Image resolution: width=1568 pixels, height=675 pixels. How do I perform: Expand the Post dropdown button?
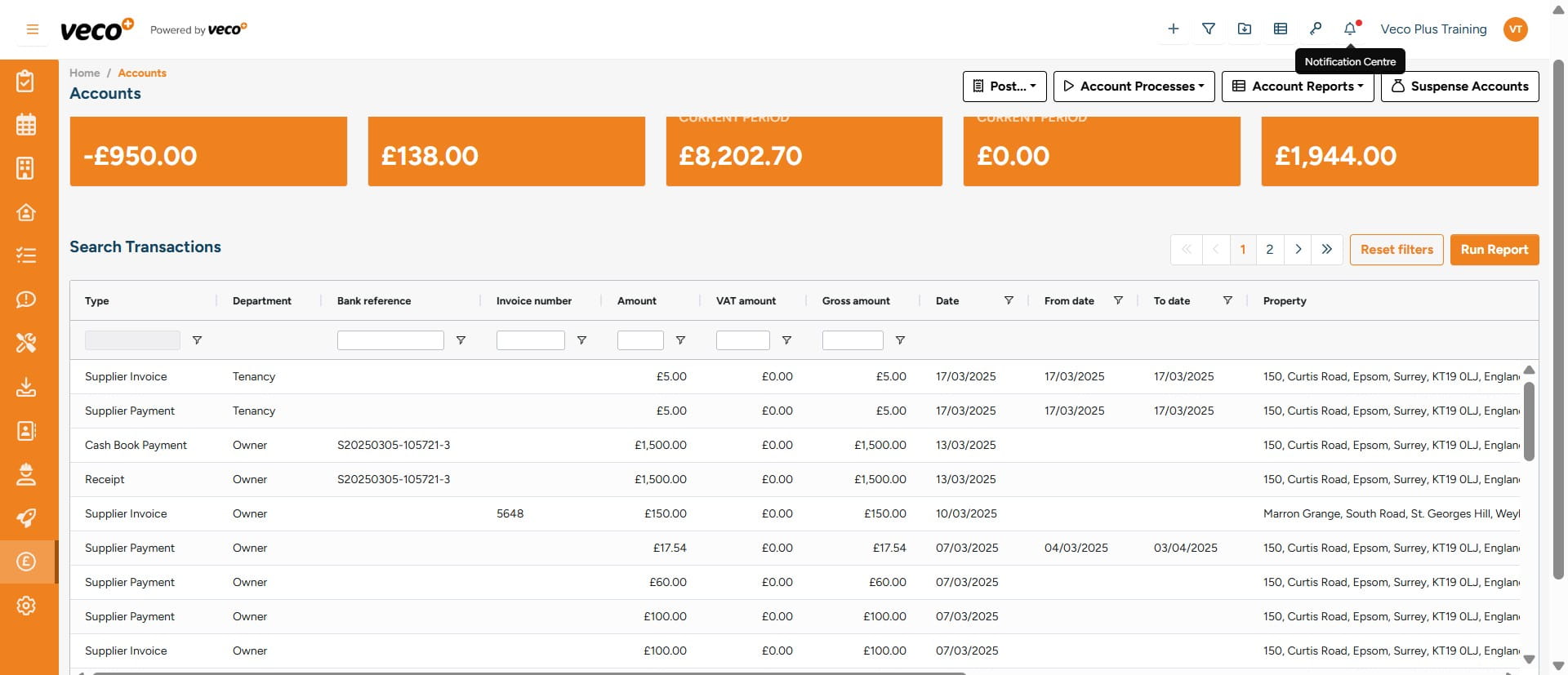click(x=1004, y=87)
